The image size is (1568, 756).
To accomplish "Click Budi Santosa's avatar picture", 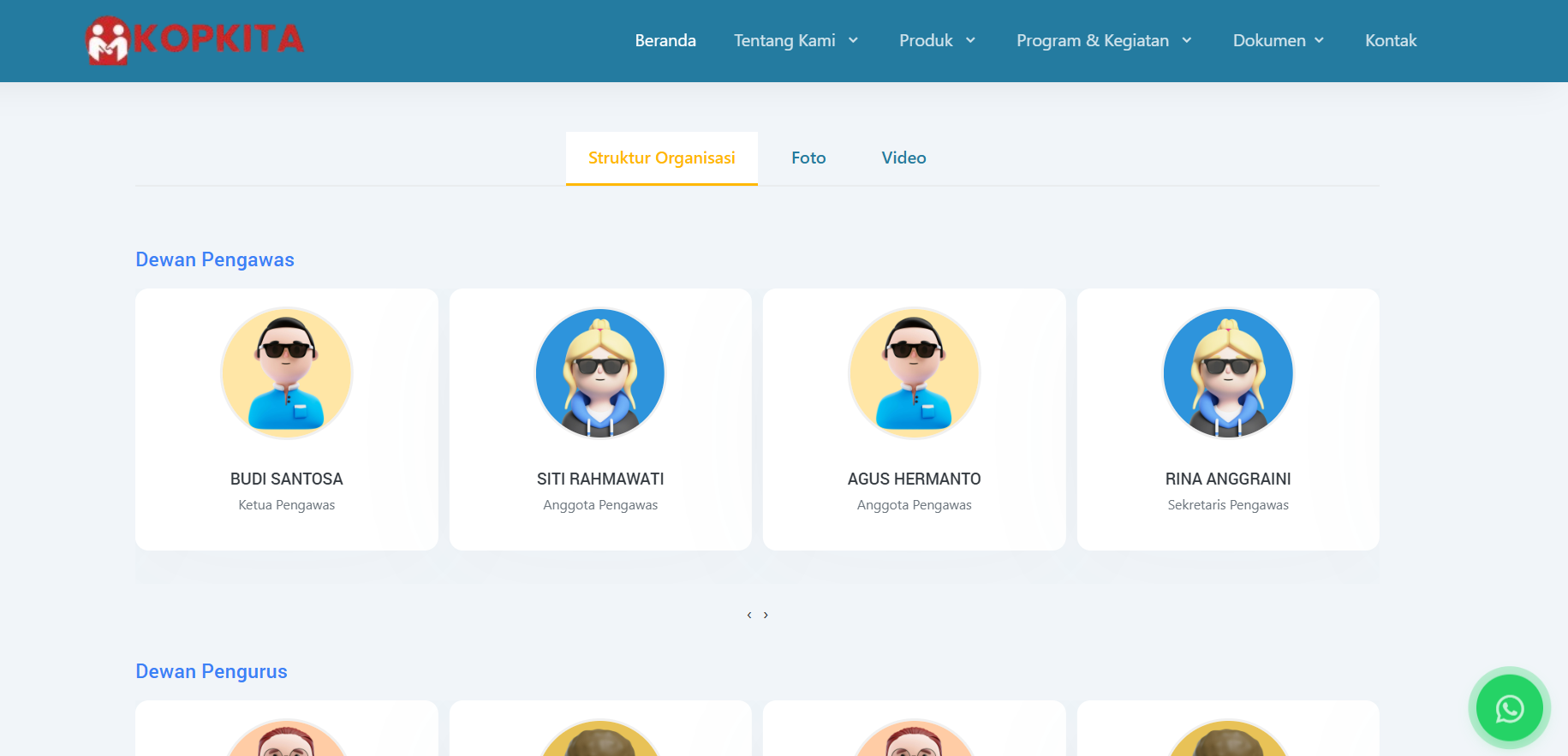I will point(287,373).
